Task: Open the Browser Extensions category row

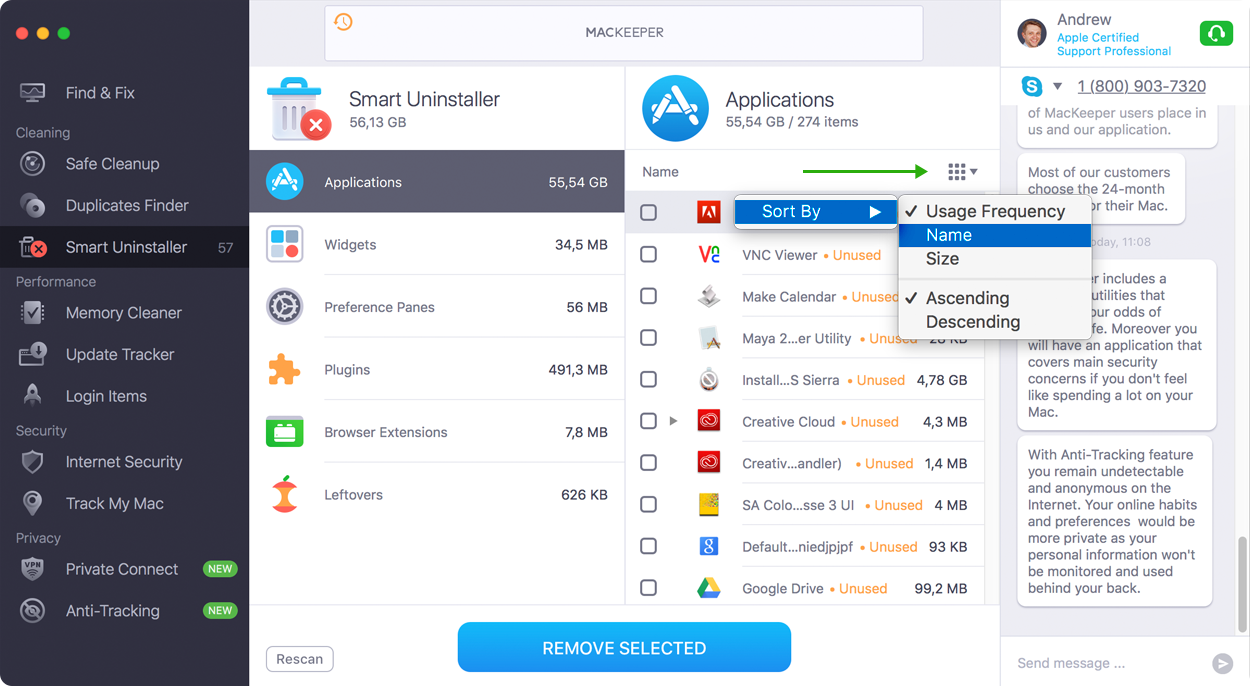Action: click(437, 432)
